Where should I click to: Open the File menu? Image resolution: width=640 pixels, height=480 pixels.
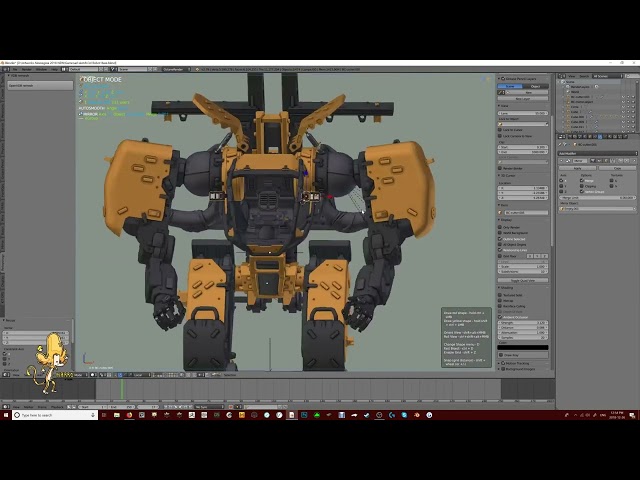point(15,69)
